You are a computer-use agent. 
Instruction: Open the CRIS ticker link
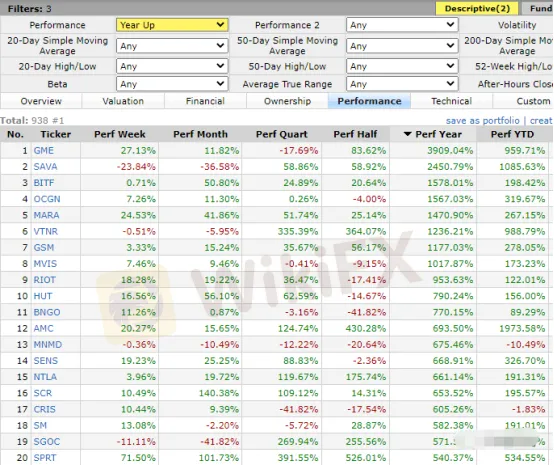pos(45,410)
